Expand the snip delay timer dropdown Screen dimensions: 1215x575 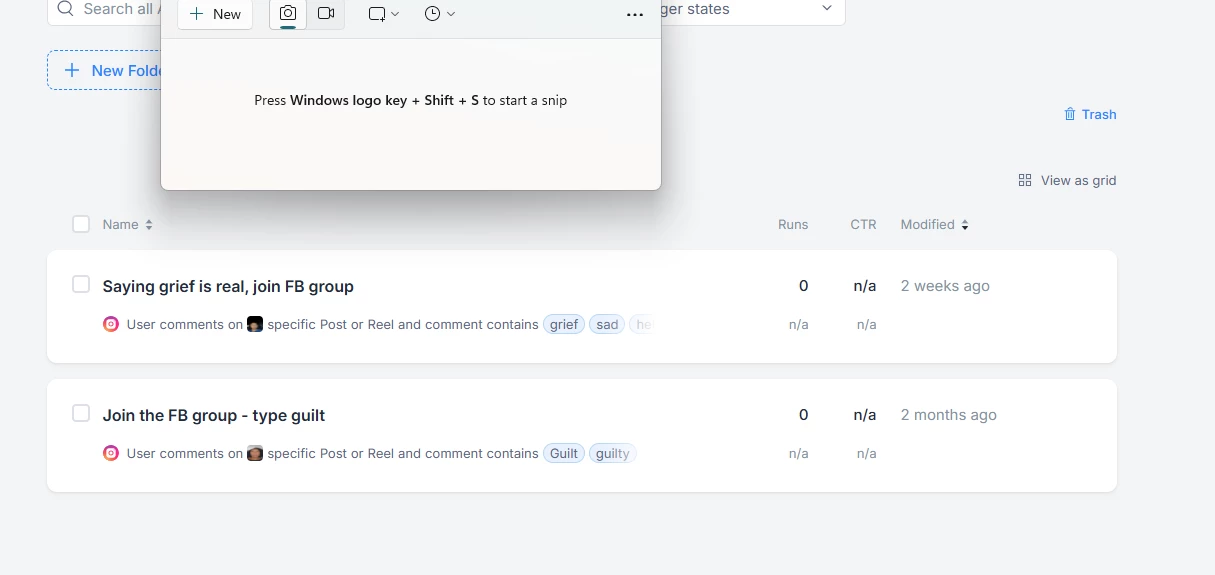pos(439,14)
